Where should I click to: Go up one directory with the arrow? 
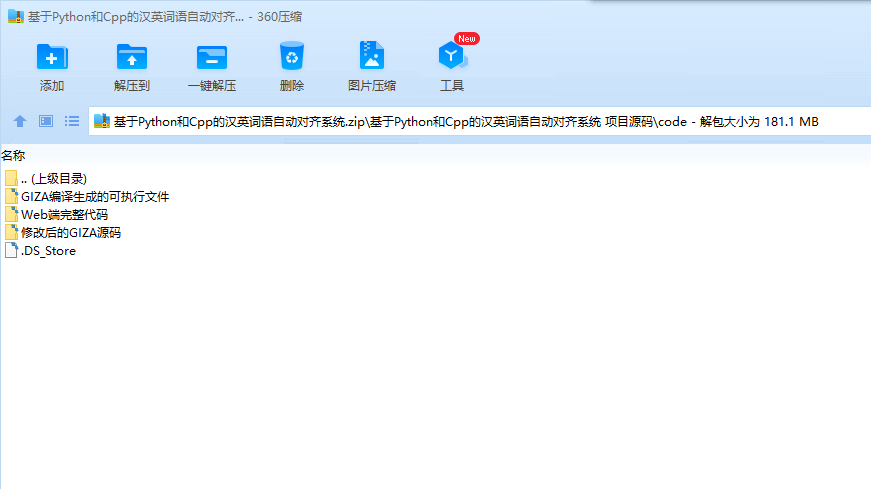20,121
